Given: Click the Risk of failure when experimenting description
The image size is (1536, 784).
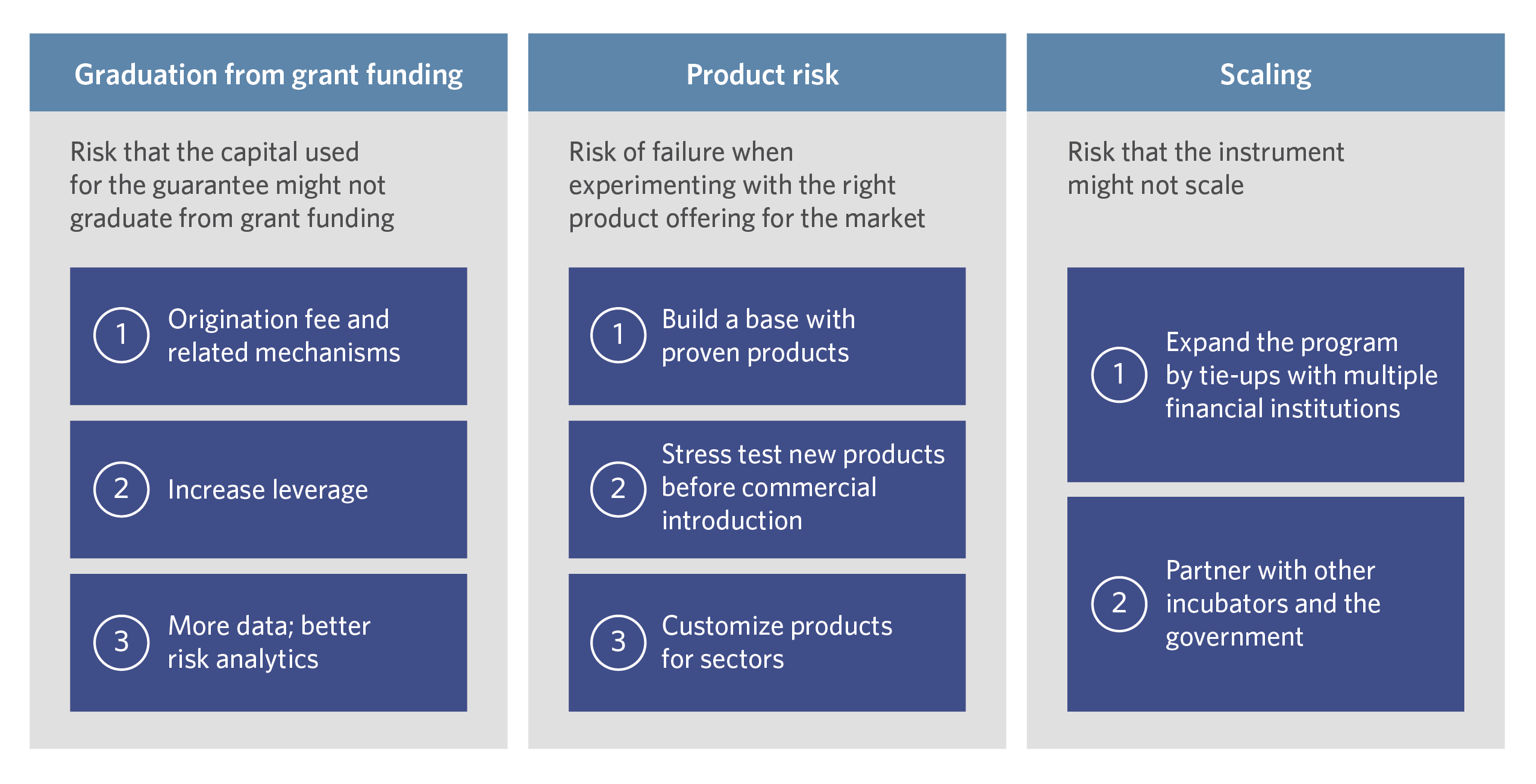Looking at the screenshot, I should point(746,185).
